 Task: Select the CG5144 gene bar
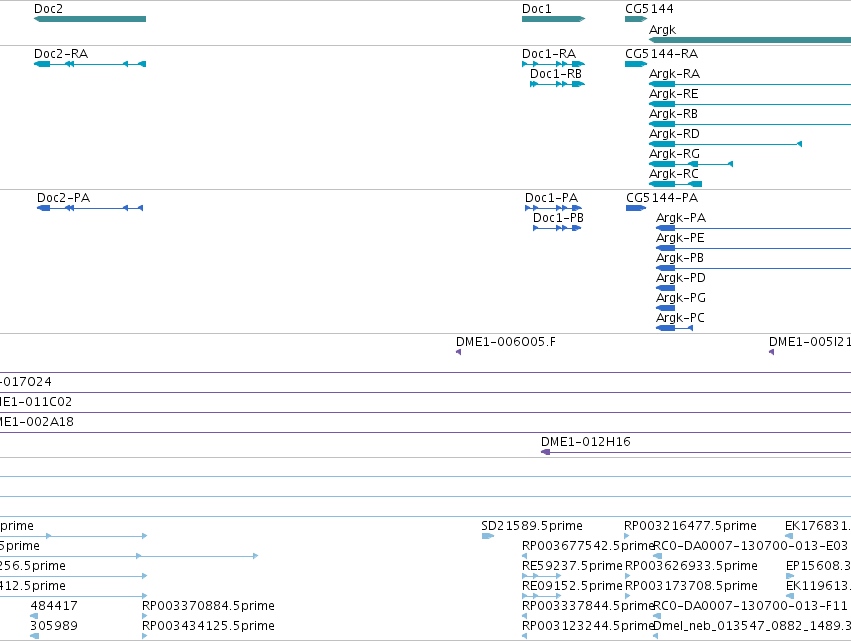click(x=636, y=19)
